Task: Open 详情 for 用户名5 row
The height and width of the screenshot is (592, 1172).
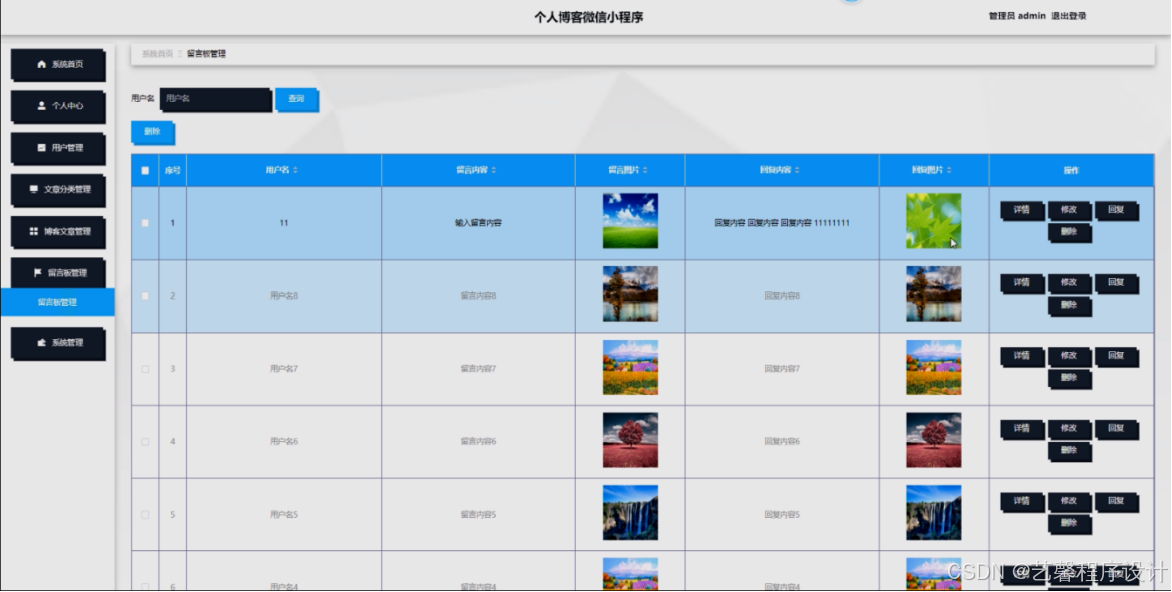Action: (1022, 502)
